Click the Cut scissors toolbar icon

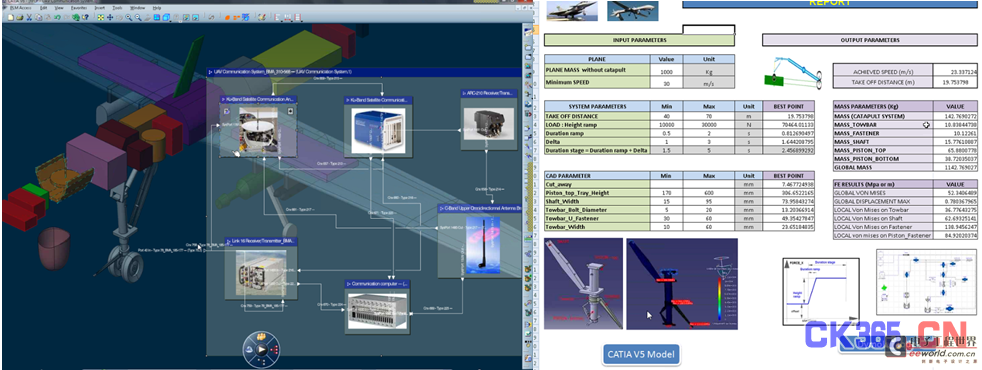tap(29, 18)
